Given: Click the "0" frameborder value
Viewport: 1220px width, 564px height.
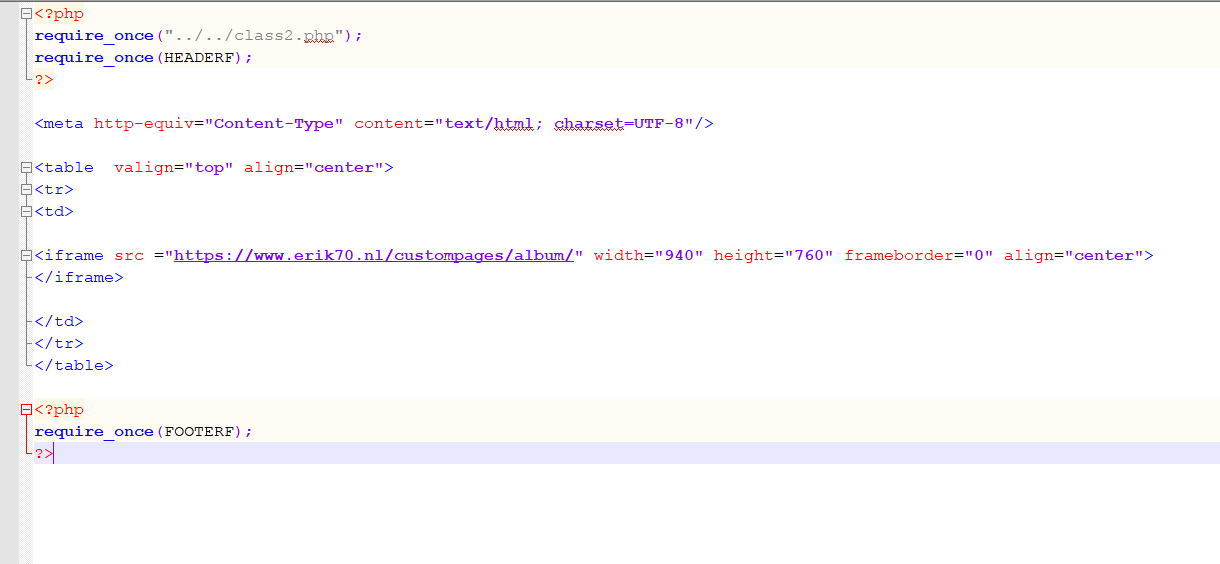Looking at the screenshot, I should pyautogui.click(x=979, y=255).
